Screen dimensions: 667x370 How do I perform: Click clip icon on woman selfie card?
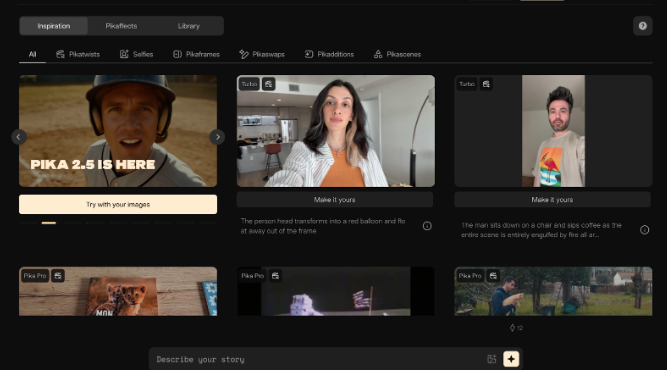click(268, 84)
